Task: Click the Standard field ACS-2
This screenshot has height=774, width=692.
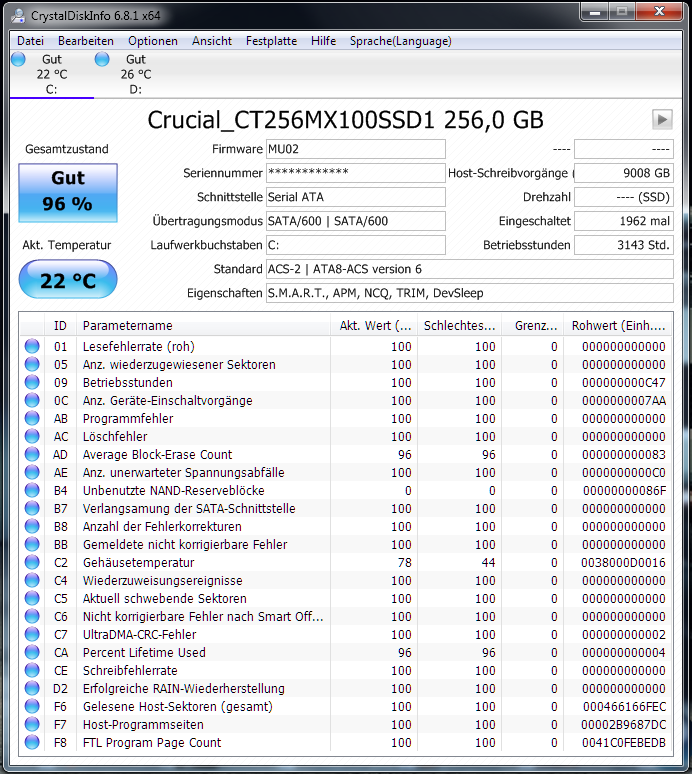Action: [469, 269]
